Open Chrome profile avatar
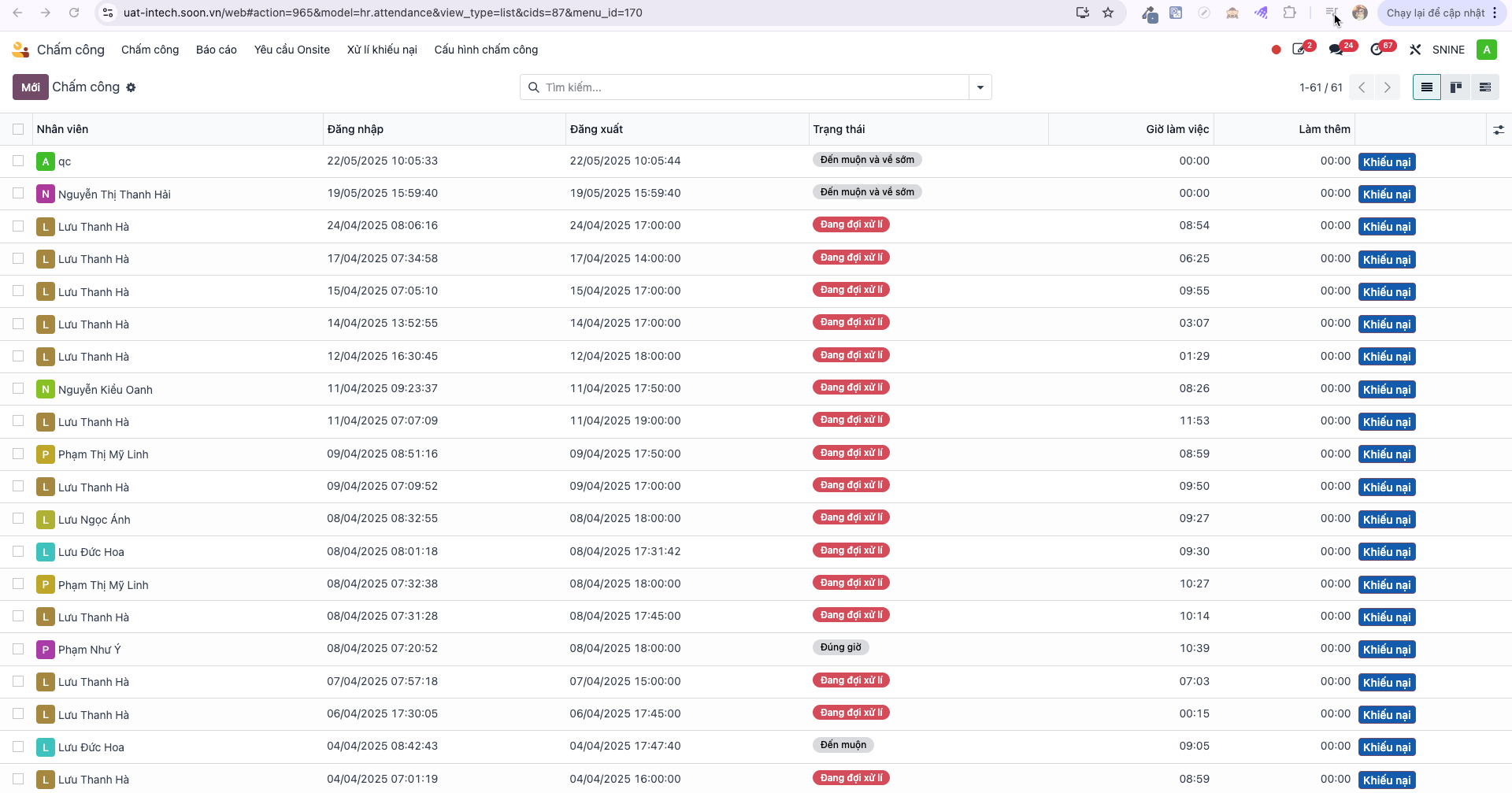This screenshot has height=793, width=1512. point(1360,13)
